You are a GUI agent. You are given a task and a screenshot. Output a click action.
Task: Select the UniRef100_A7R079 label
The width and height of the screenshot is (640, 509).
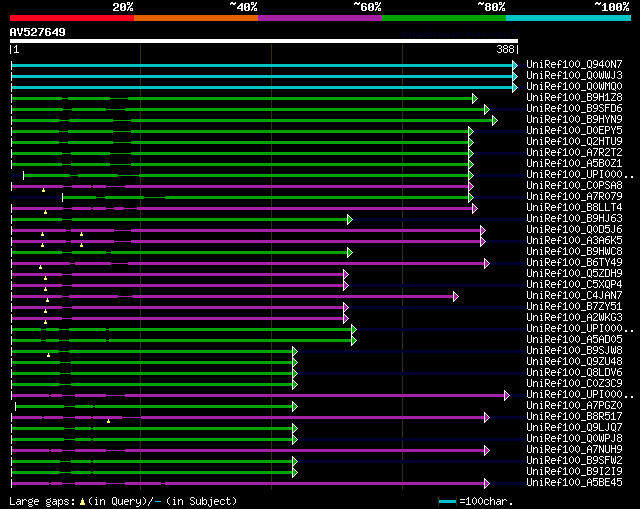(574, 196)
